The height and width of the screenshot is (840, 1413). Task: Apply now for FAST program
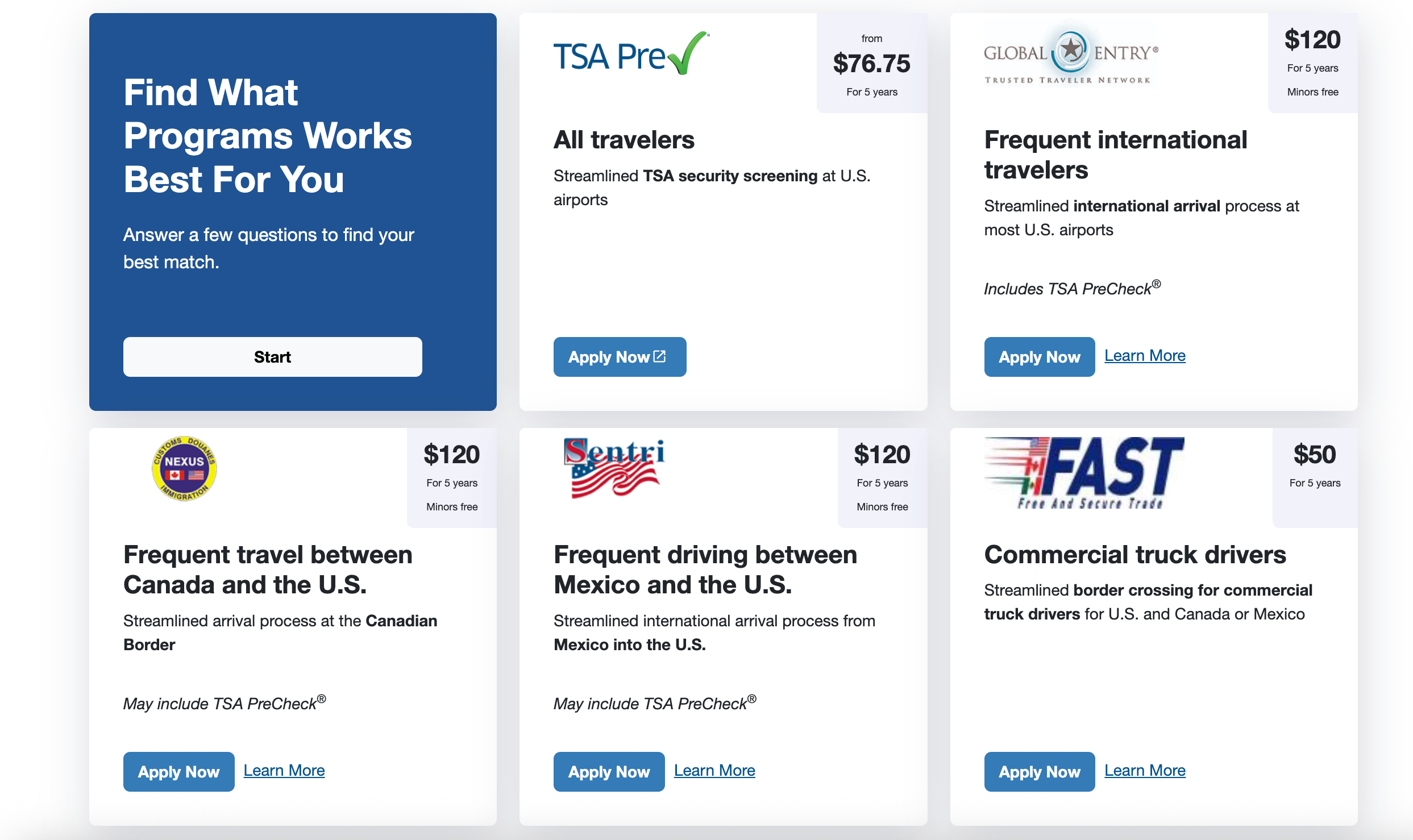point(1039,772)
